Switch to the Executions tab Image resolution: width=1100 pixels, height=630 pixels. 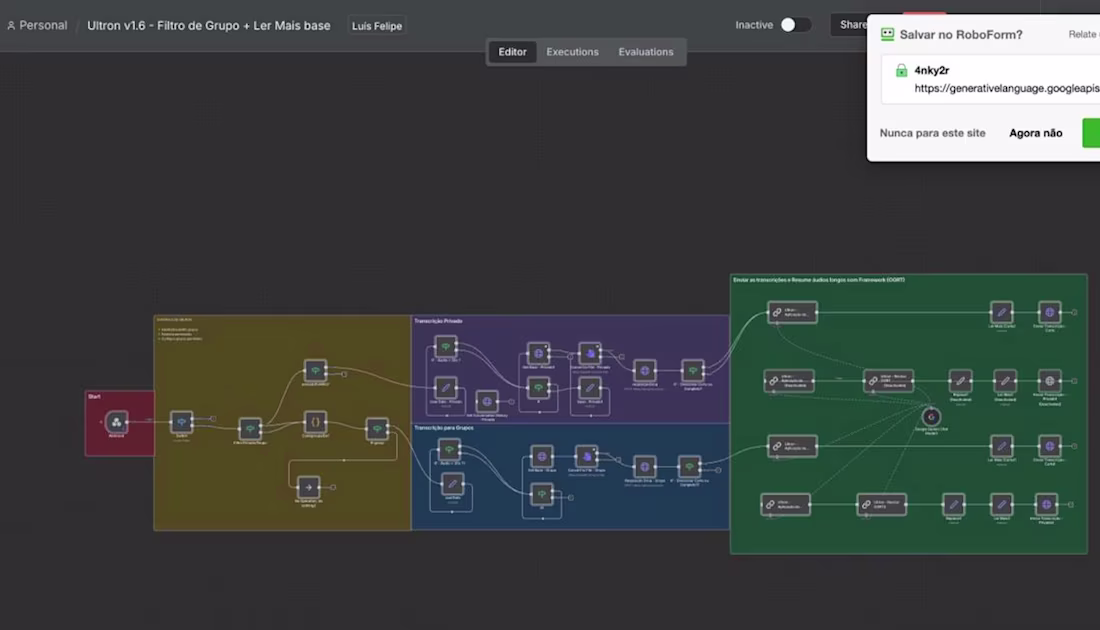click(x=572, y=52)
